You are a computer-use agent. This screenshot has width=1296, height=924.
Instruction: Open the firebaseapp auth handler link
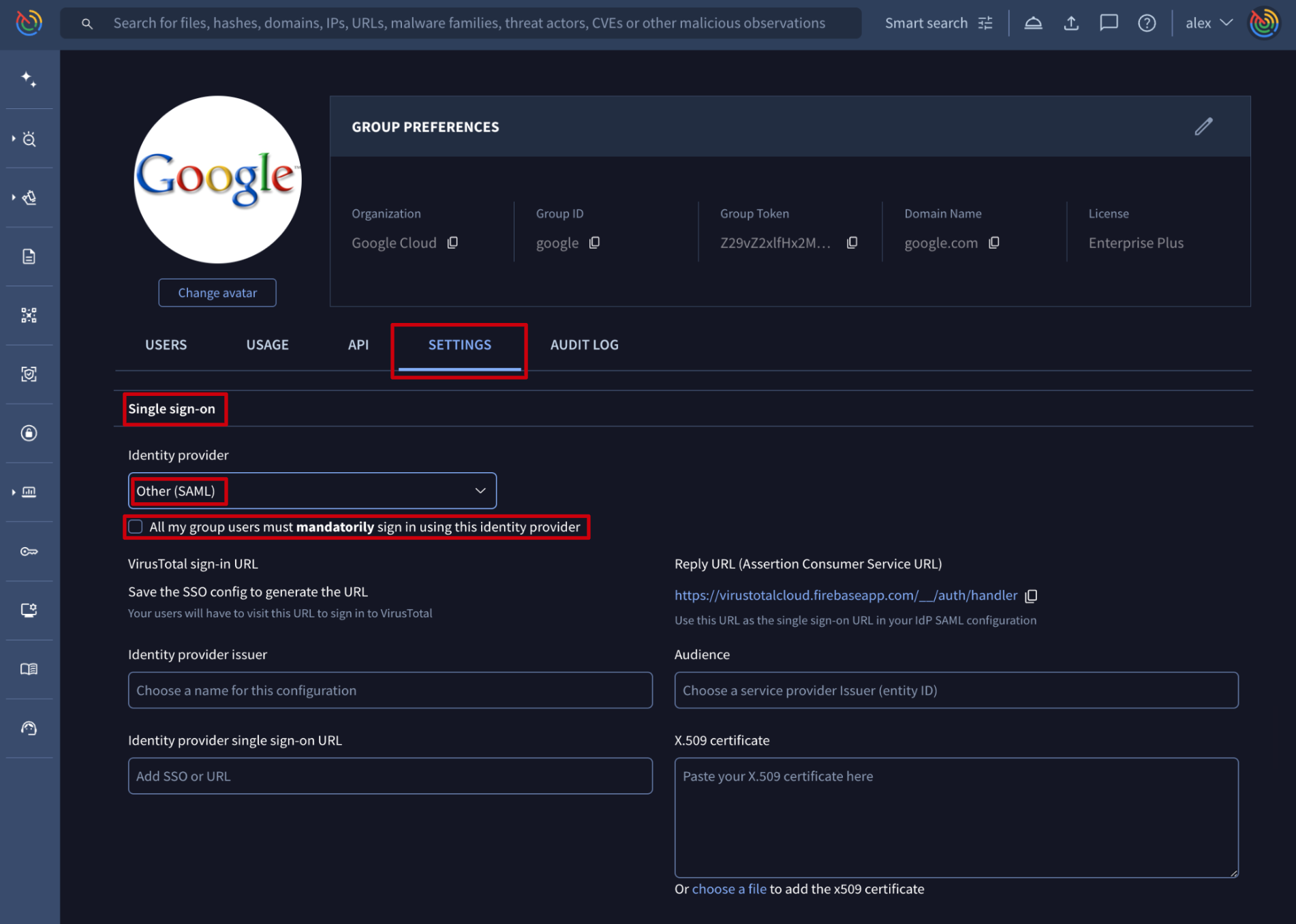coord(846,596)
